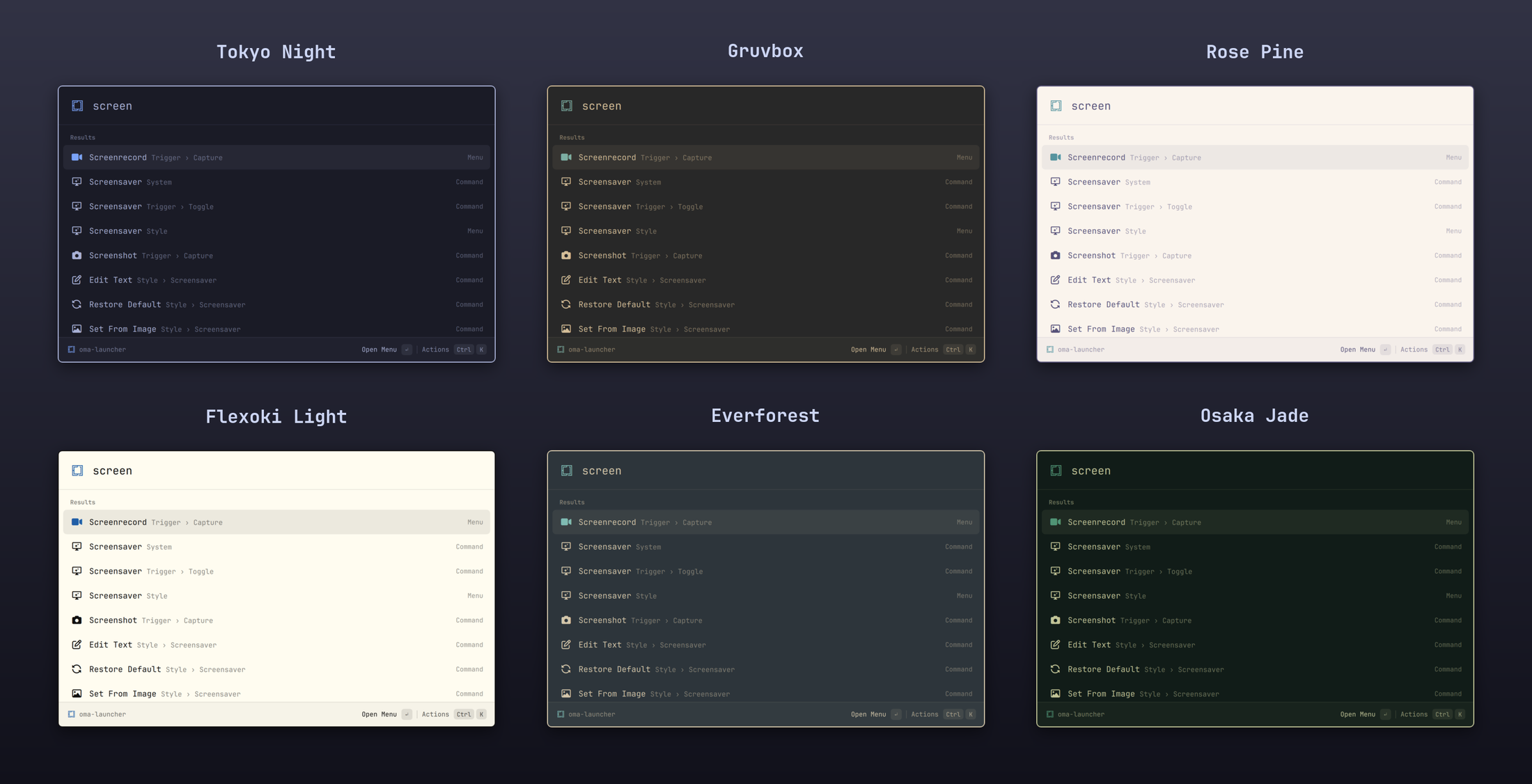Click Menu tag on Screensaver Style, Everforest
The image size is (1532, 784).
964,596
